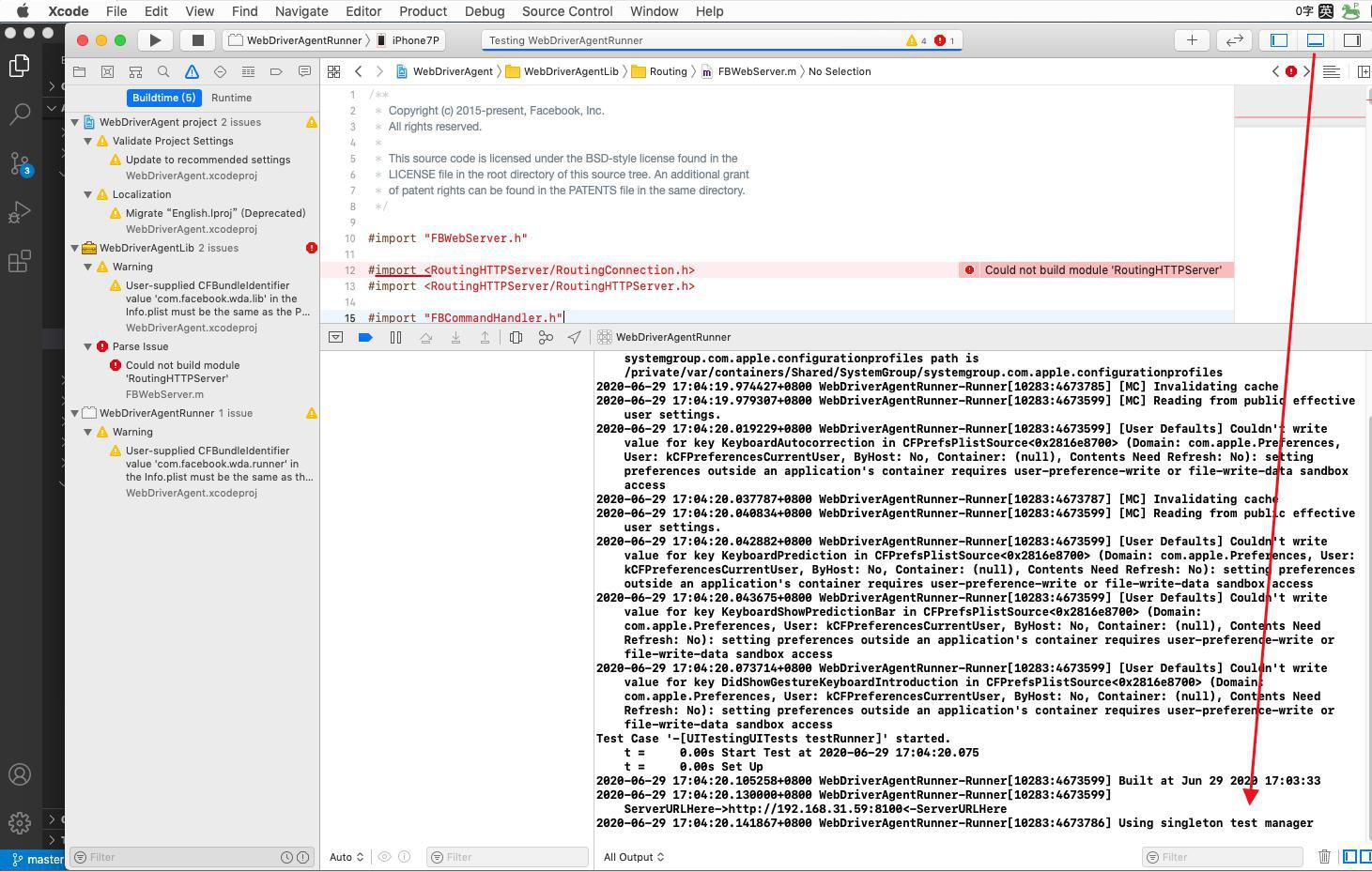1372x872 pixels.
Task: Select iPhone7P run destination
Action: click(x=409, y=40)
